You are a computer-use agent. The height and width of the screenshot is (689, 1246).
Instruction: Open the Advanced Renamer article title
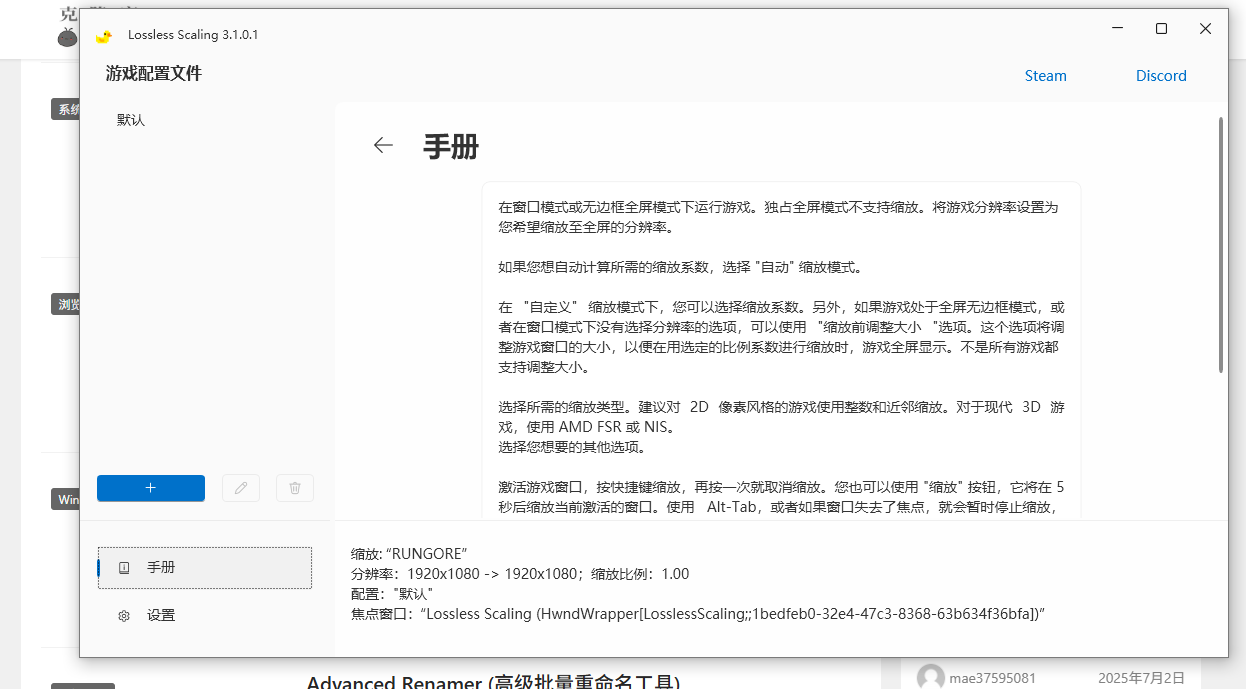pyautogui.click(x=493, y=682)
